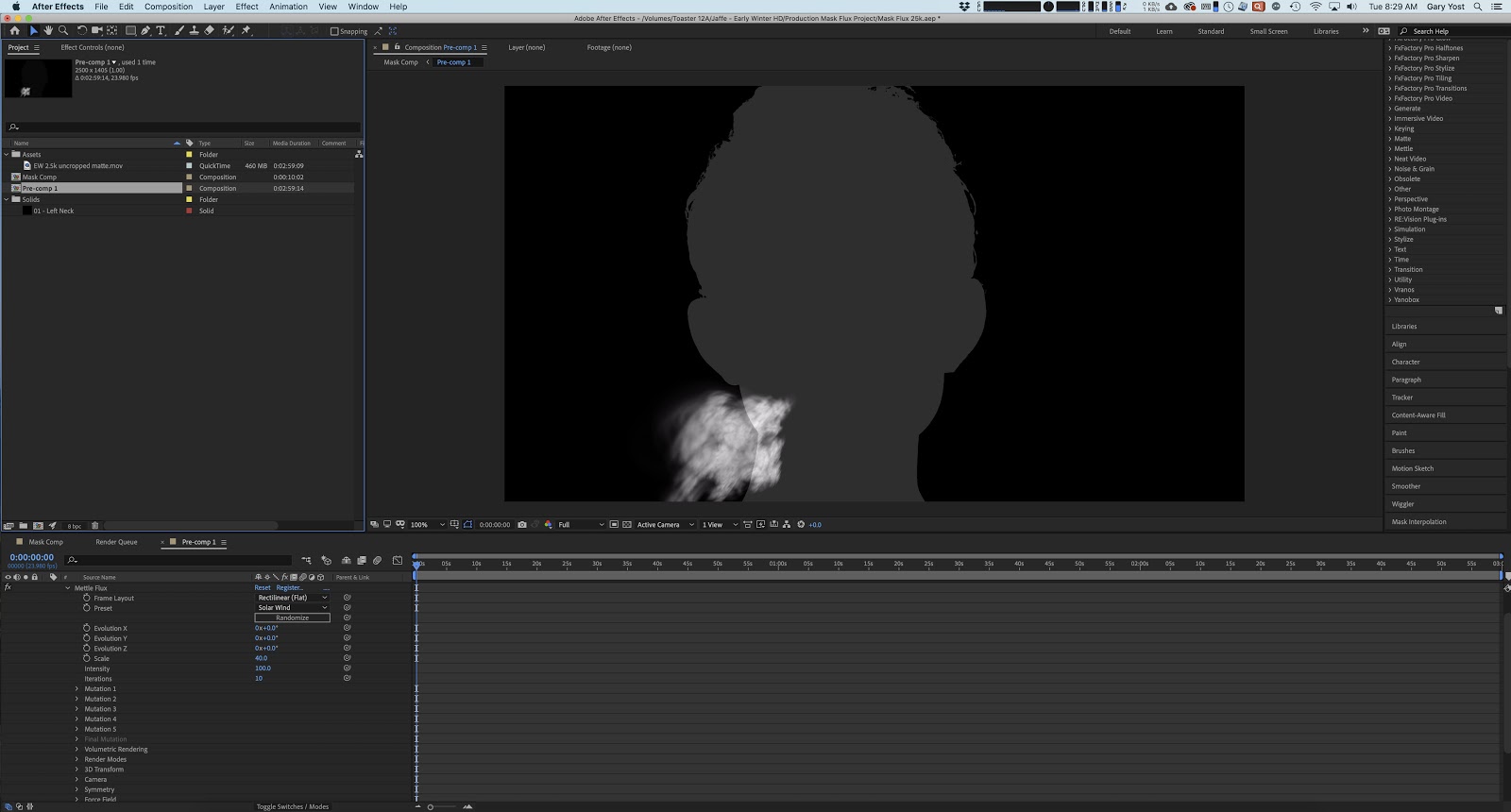Toggle the Scale property stopwatch
This screenshot has width=1511, height=812.
point(87,658)
